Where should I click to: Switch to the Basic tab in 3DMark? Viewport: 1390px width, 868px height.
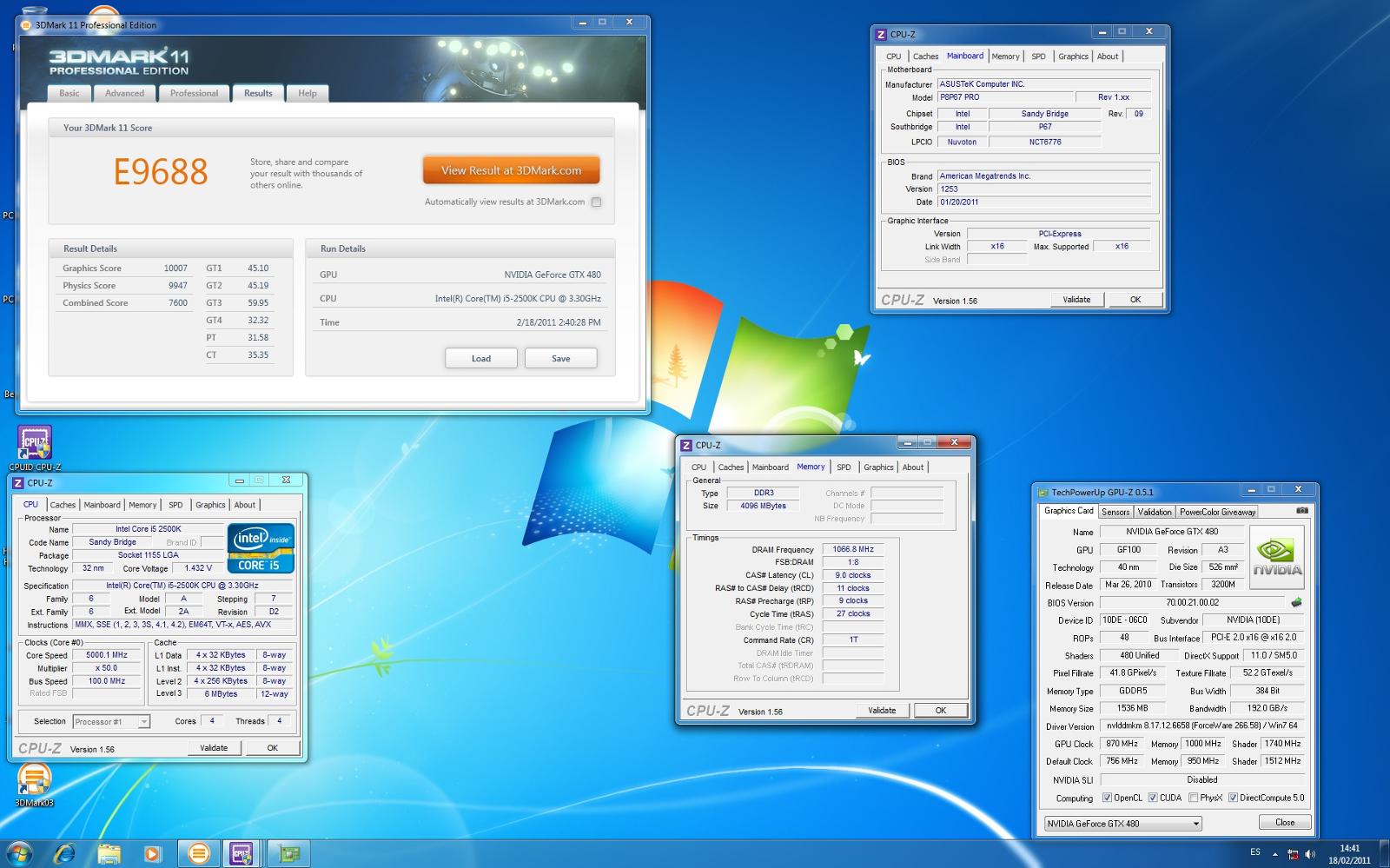click(69, 93)
